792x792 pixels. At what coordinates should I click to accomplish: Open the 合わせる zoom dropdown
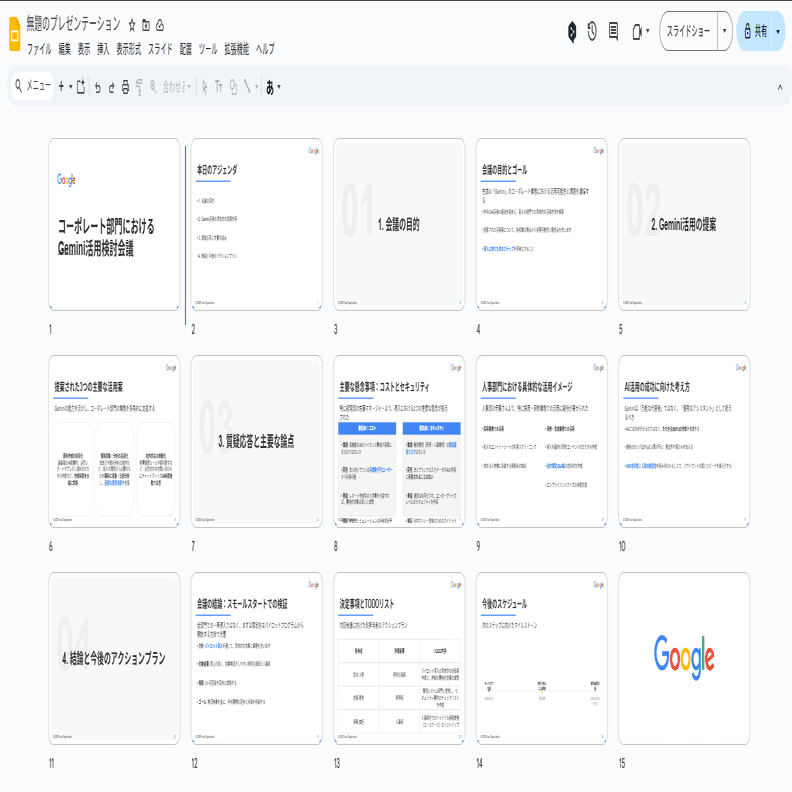point(177,87)
